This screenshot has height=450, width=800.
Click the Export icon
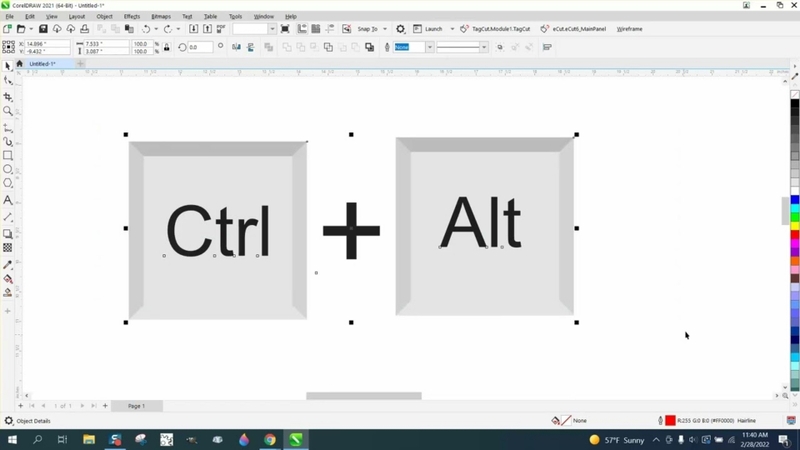[x=208, y=29]
